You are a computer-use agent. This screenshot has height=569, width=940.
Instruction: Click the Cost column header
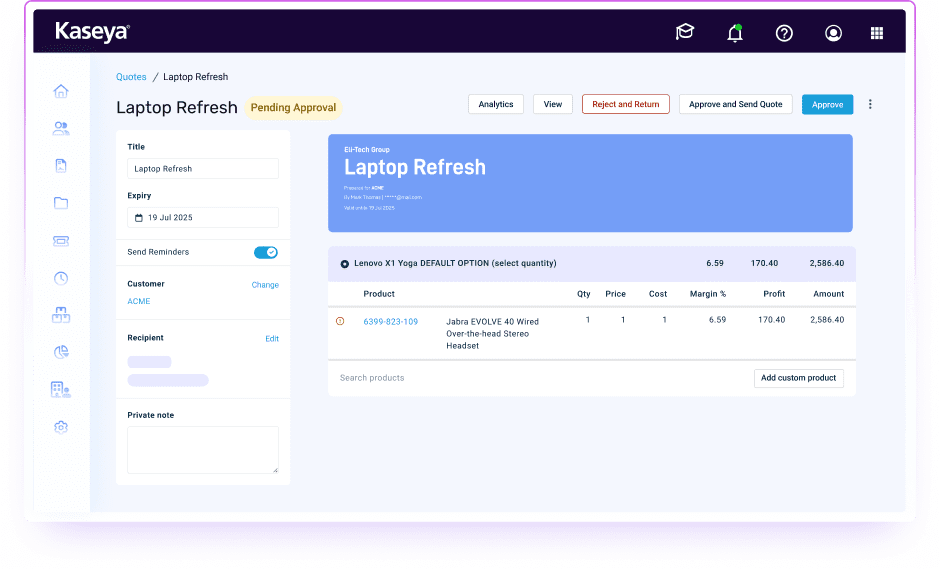658,294
